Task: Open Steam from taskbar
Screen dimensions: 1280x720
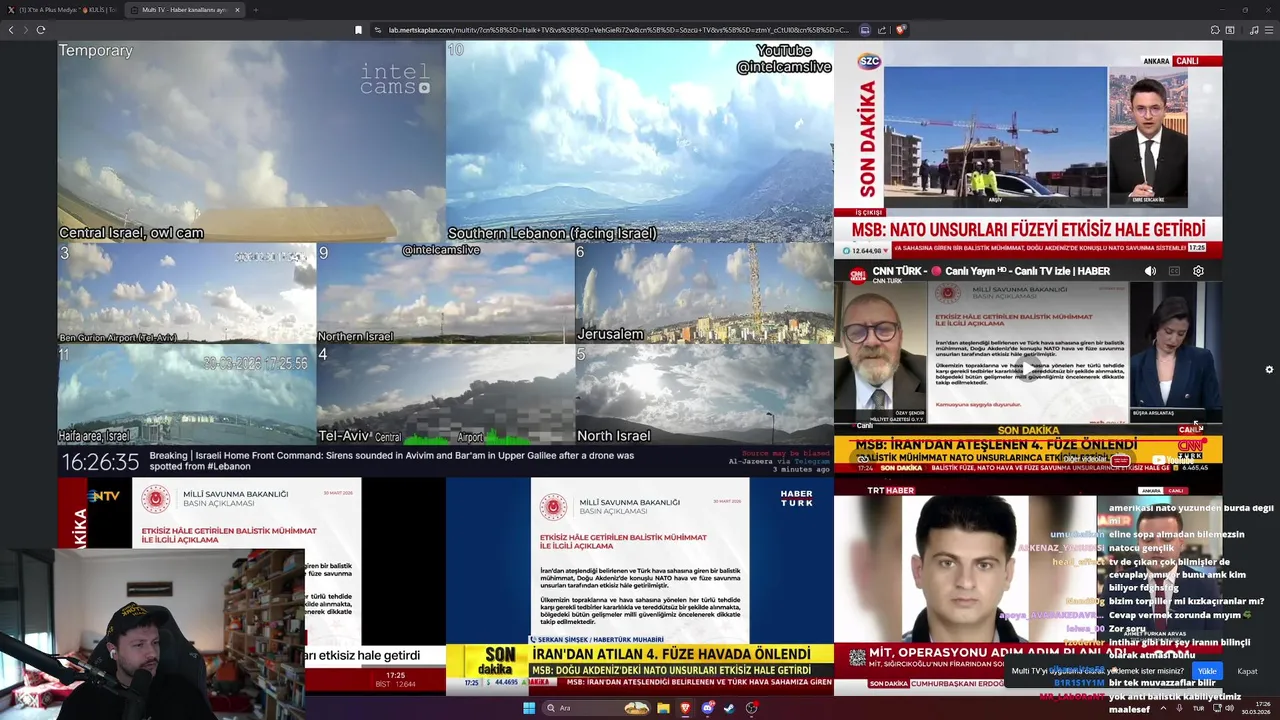Action: pyautogui.click(x=729, y=708)
